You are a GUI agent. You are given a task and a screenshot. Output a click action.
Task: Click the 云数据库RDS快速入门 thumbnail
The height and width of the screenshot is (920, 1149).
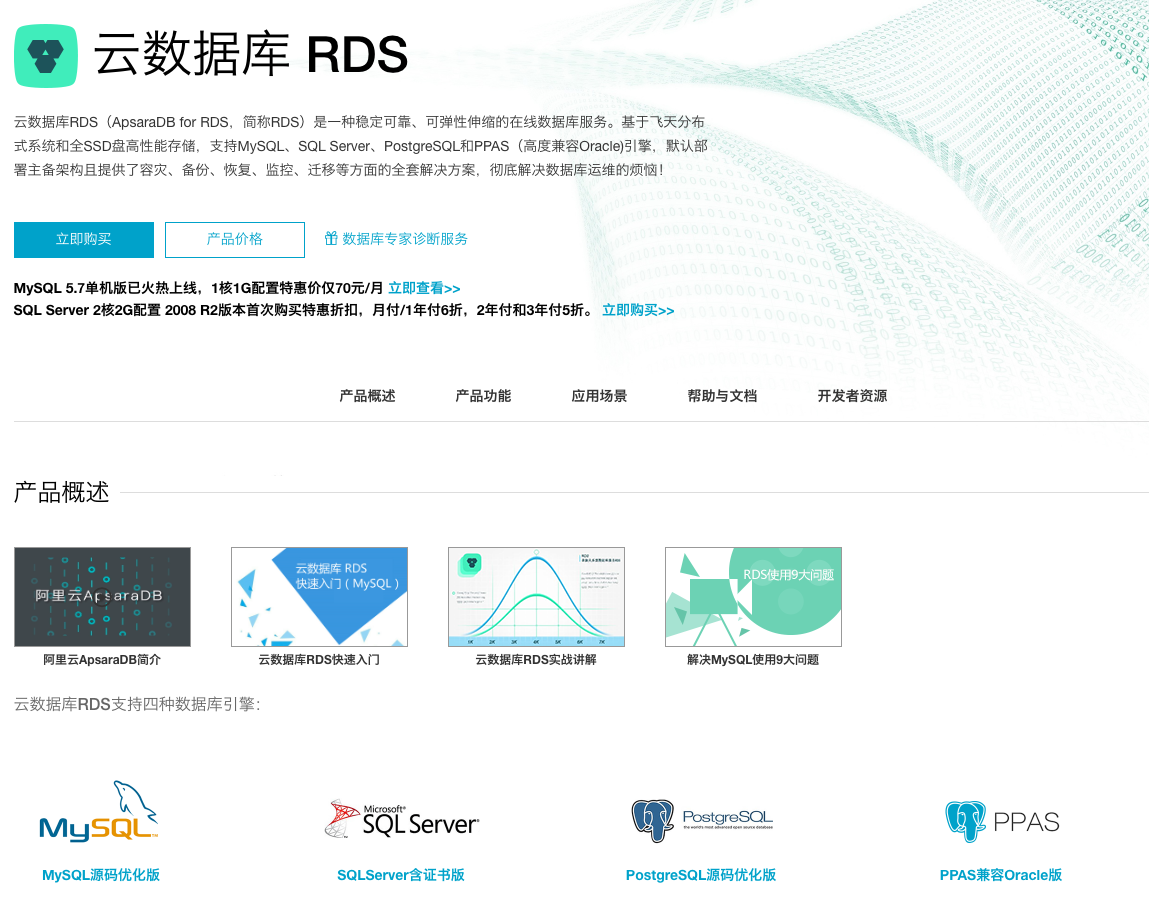click(319, 596)
